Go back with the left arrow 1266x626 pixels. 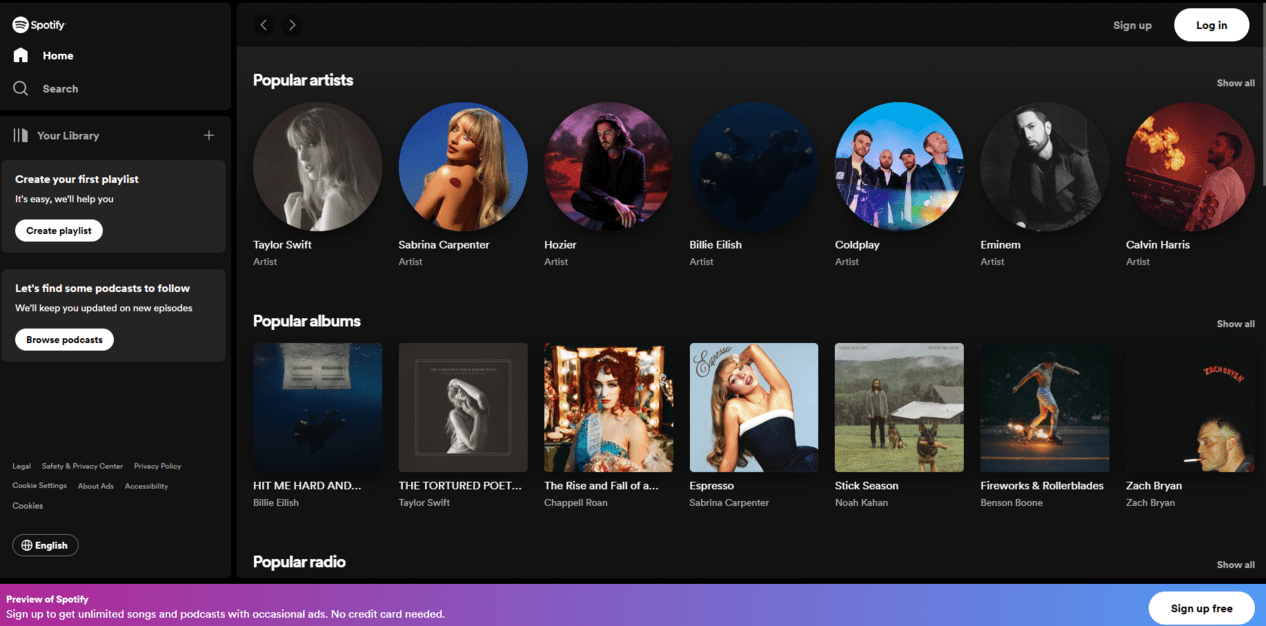click(x=264, y=25)
